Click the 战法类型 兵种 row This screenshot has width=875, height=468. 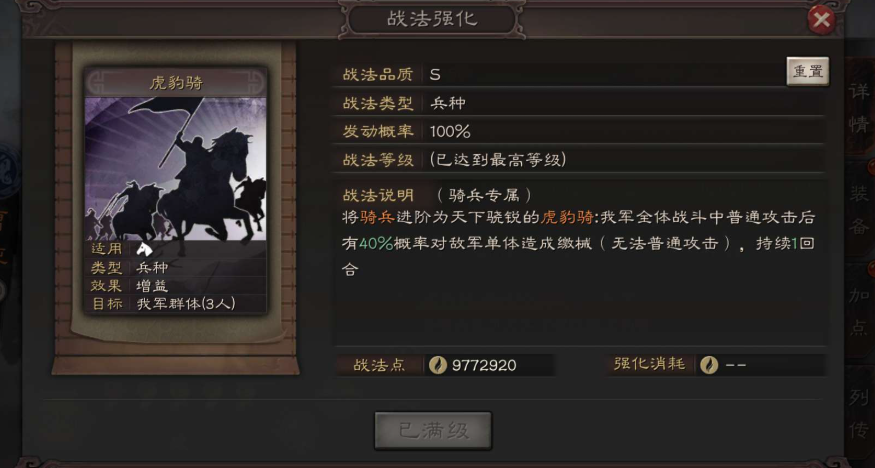click(579, 103)
